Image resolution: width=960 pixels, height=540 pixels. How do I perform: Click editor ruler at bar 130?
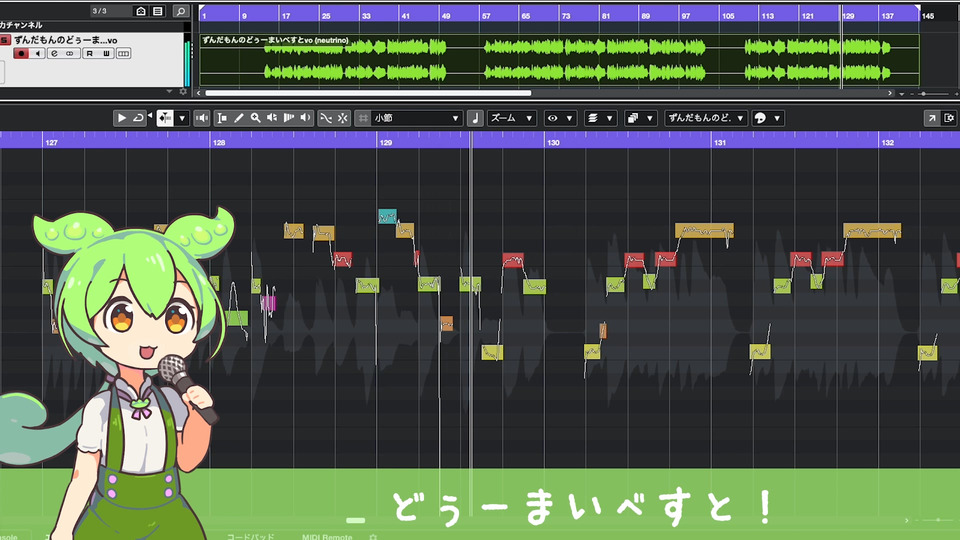point(553,142)
